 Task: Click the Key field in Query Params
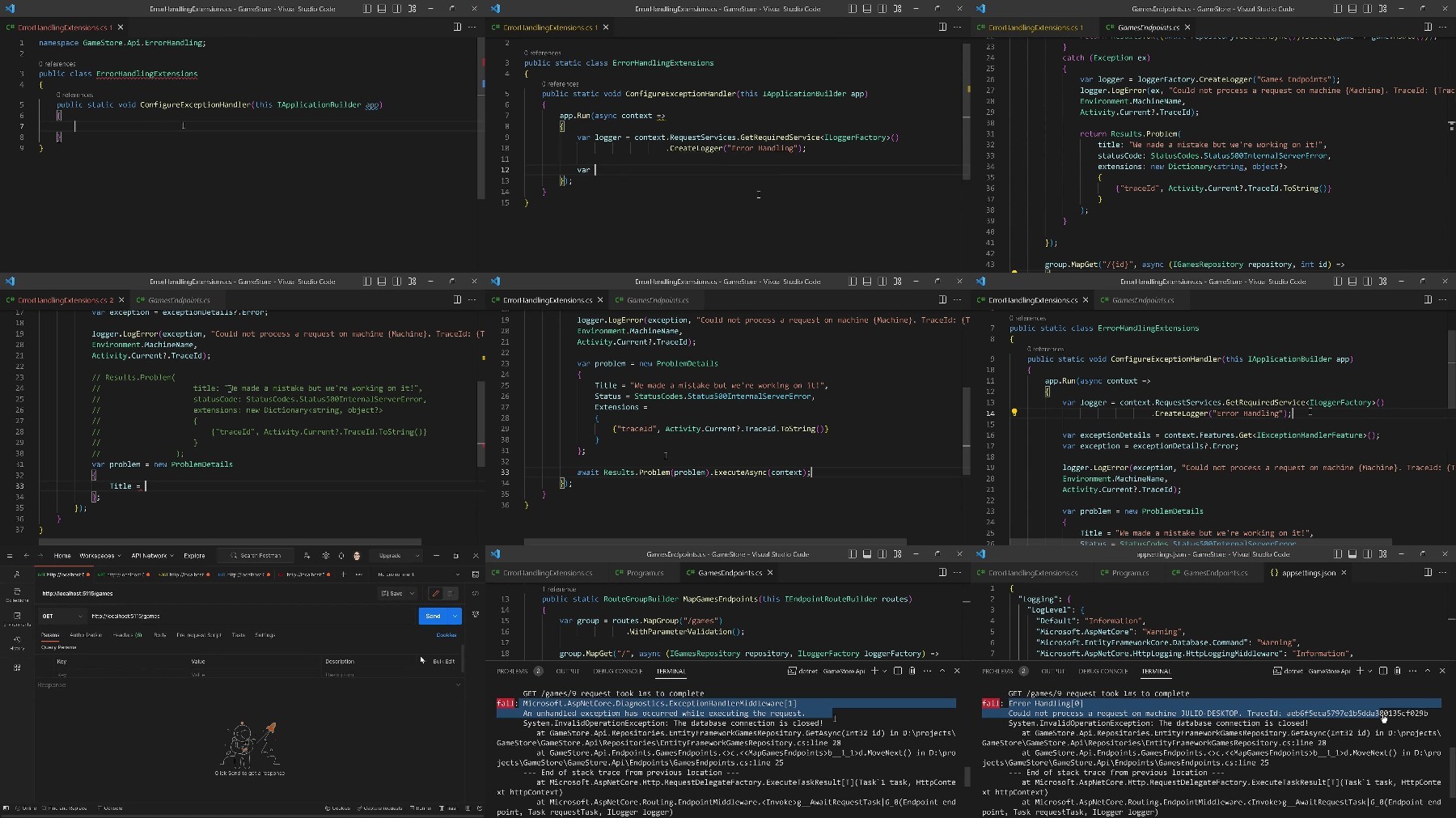[x=120, y=674]
